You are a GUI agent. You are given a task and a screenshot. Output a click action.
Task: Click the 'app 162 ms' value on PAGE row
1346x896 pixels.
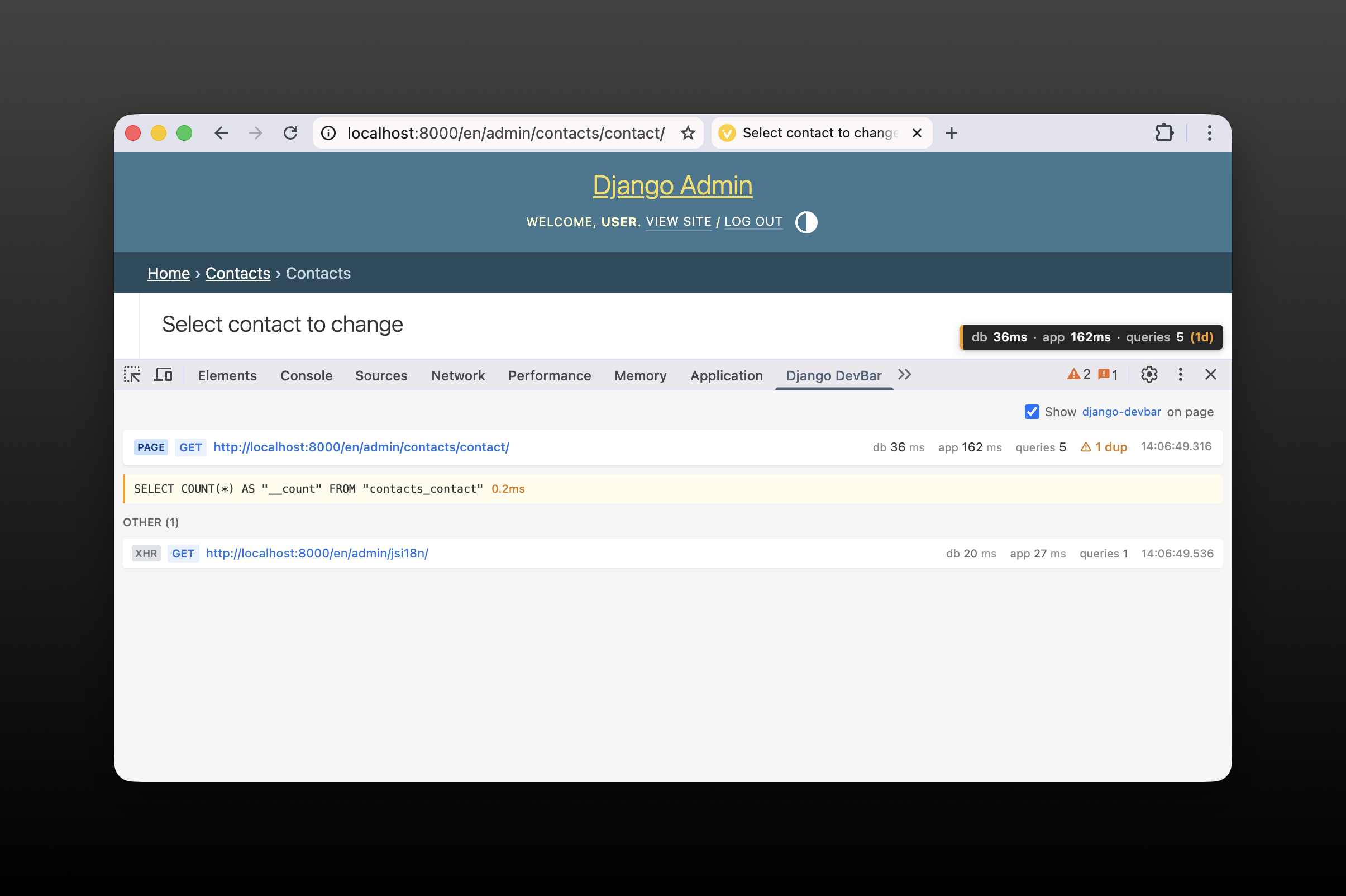pyautogui.click(x=970, y=447)
